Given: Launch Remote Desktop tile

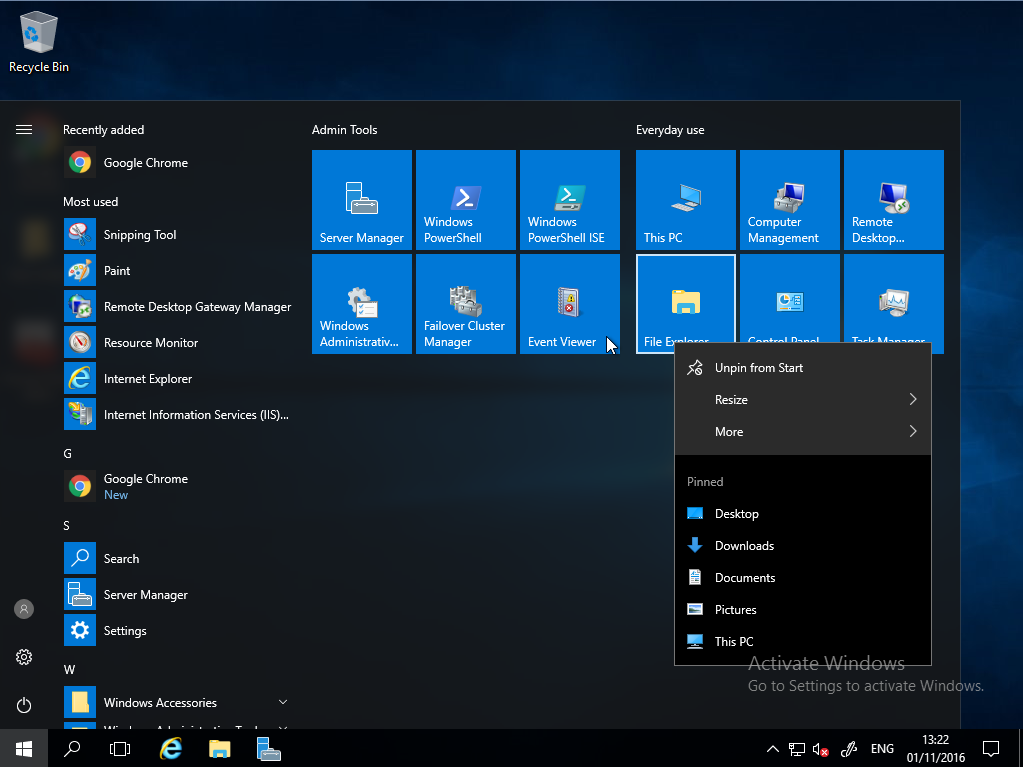Looking at the screenshot, I should pos(893,200).
